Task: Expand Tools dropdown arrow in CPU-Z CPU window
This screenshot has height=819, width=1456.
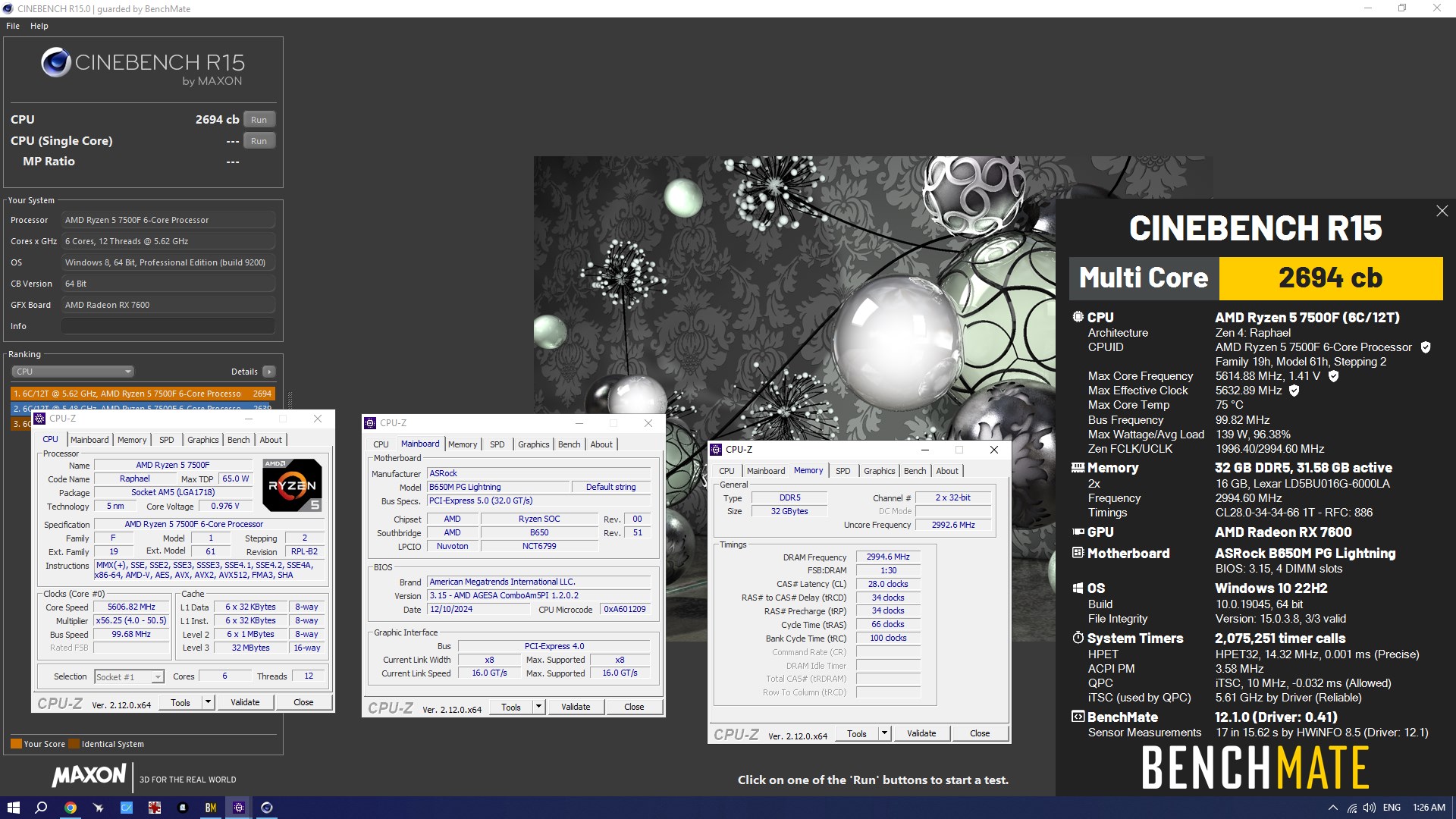Action: click(208, 702)
